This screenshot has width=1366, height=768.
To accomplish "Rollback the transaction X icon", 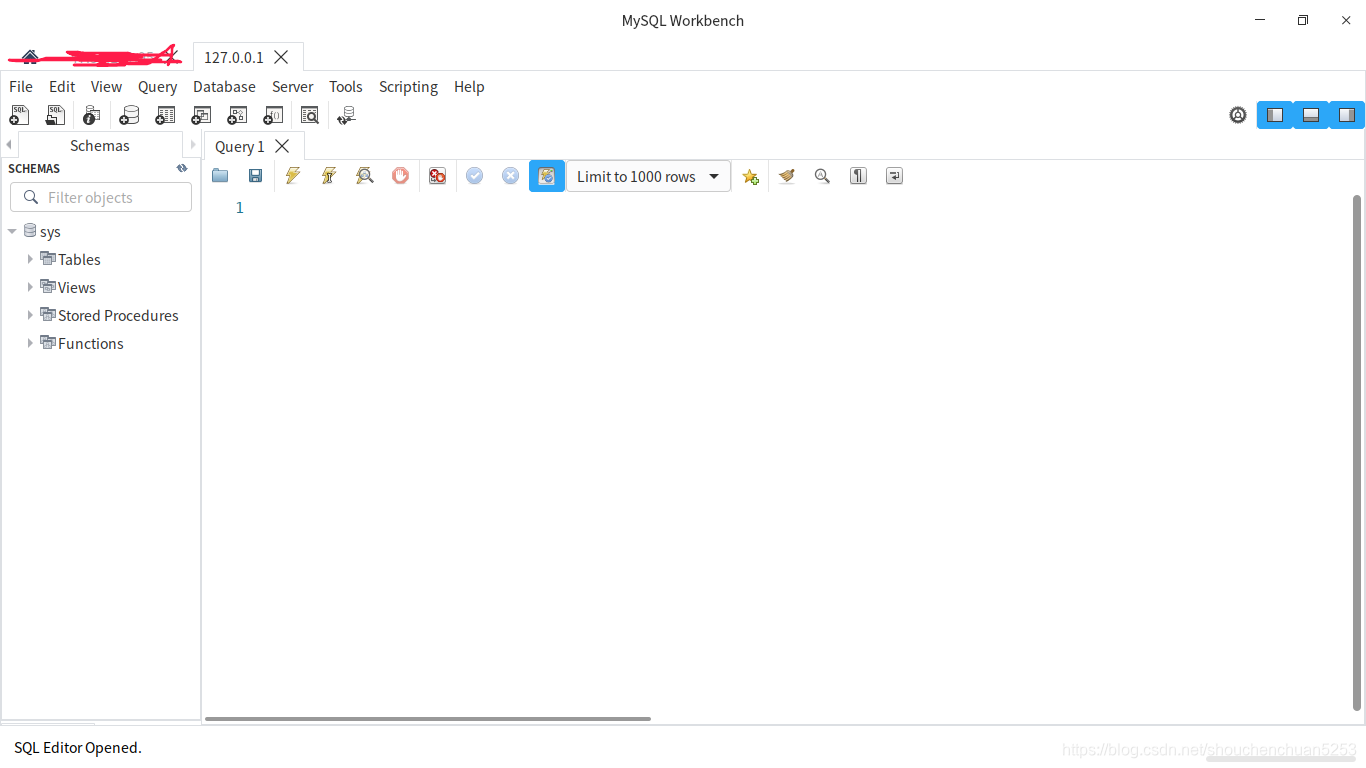I will tap(510, 176).
